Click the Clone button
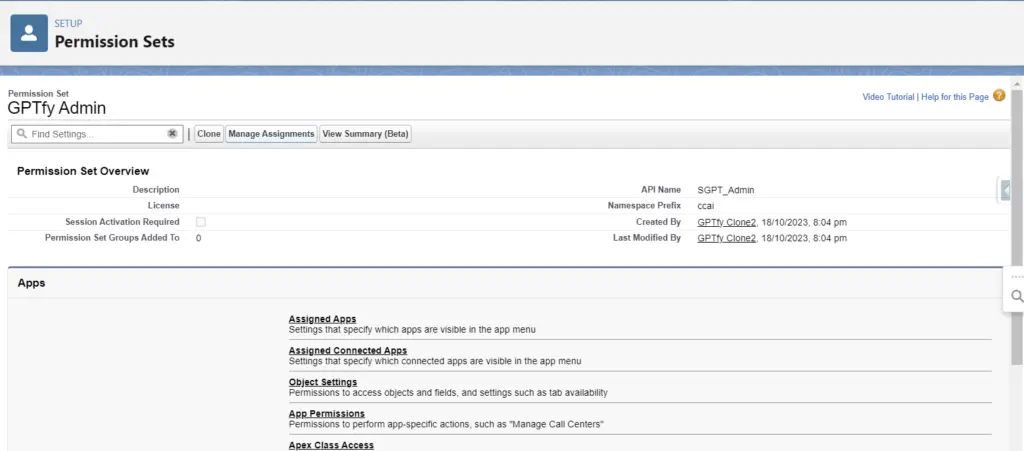This screenshot has height=451, width=1024. (209, 134)
